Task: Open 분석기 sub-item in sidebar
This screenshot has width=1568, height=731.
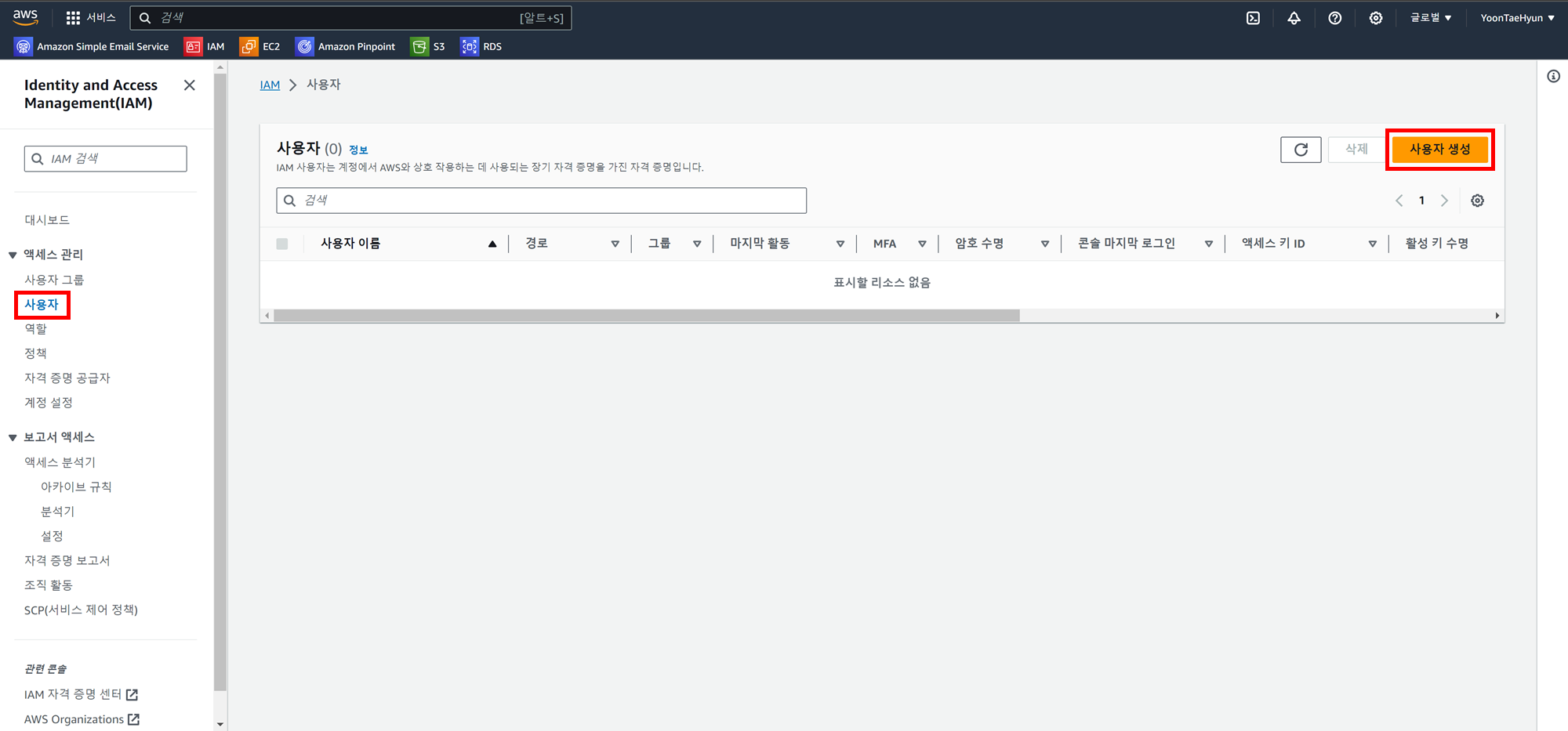Action: coord(58,512)
